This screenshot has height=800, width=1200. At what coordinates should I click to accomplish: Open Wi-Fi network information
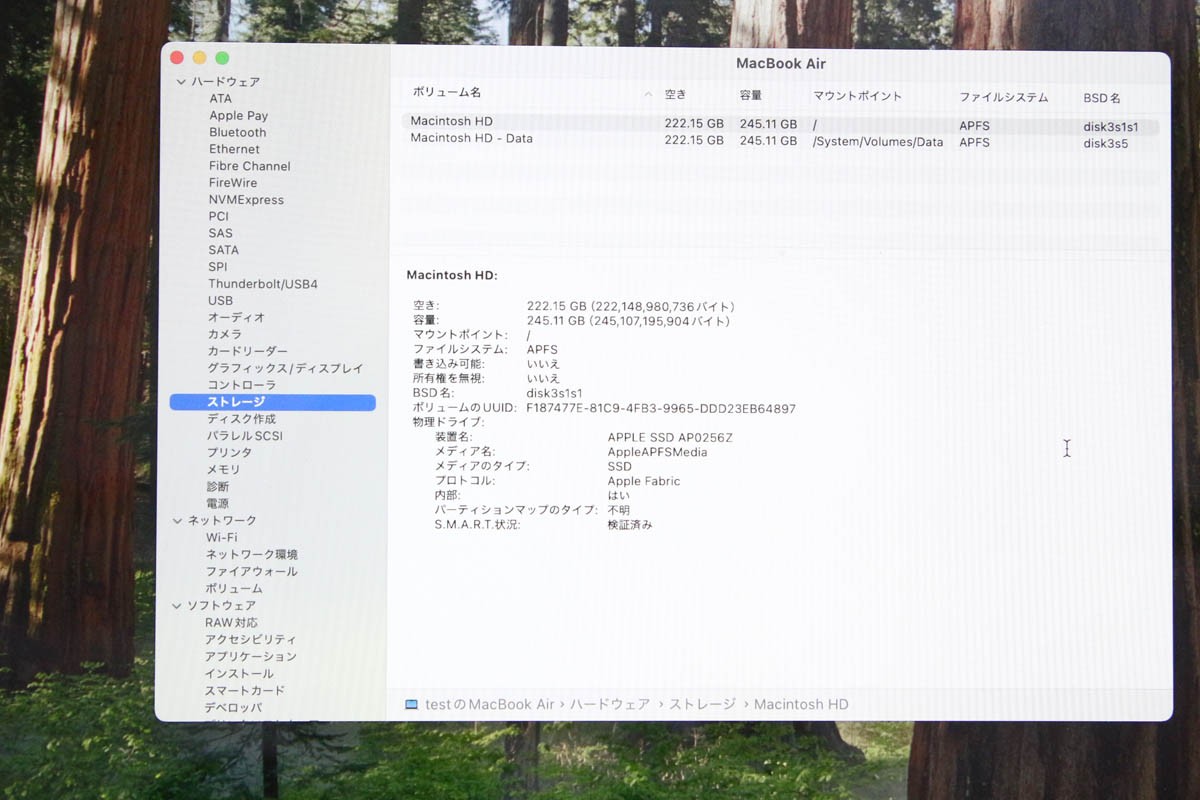point(221,537)
